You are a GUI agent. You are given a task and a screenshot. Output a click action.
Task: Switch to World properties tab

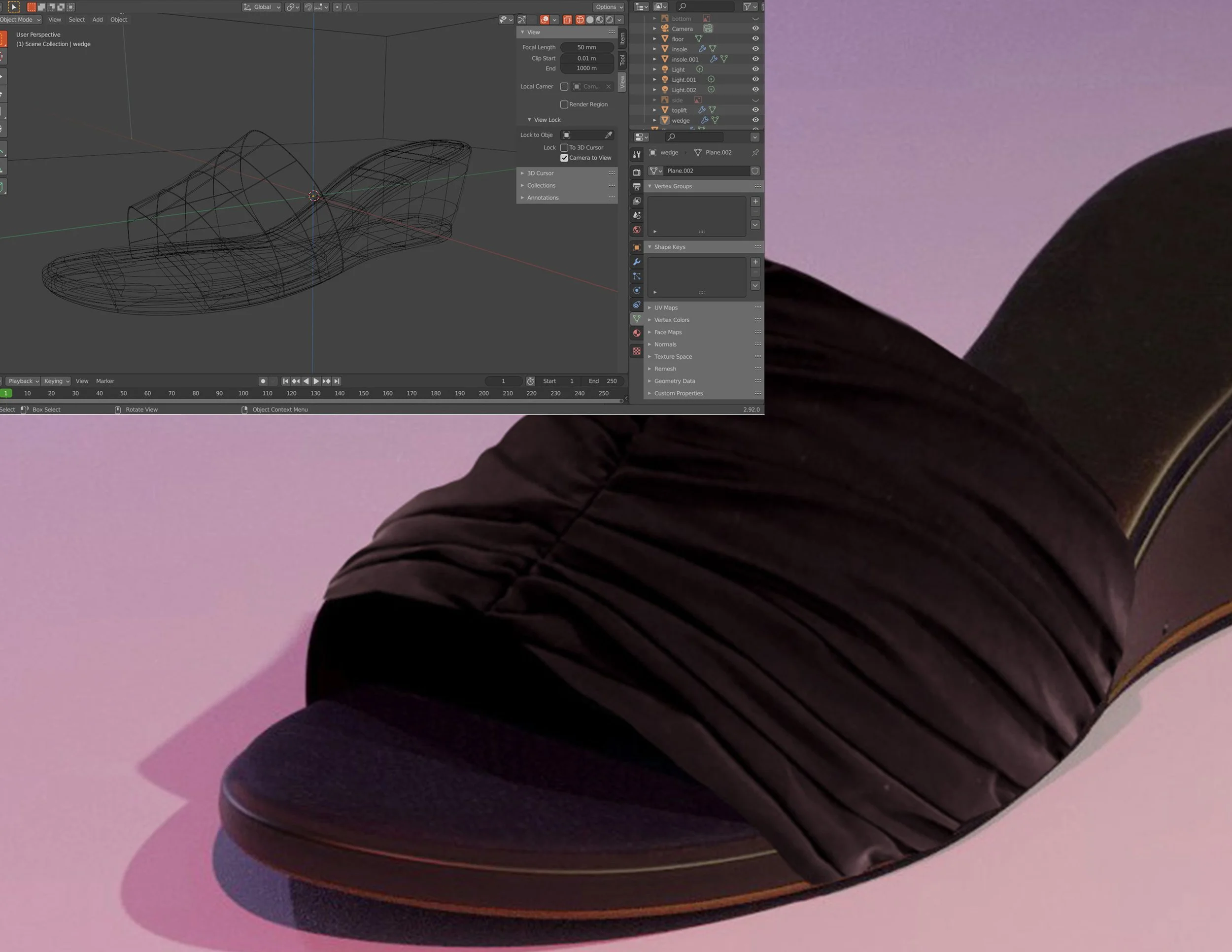[636, 230]
